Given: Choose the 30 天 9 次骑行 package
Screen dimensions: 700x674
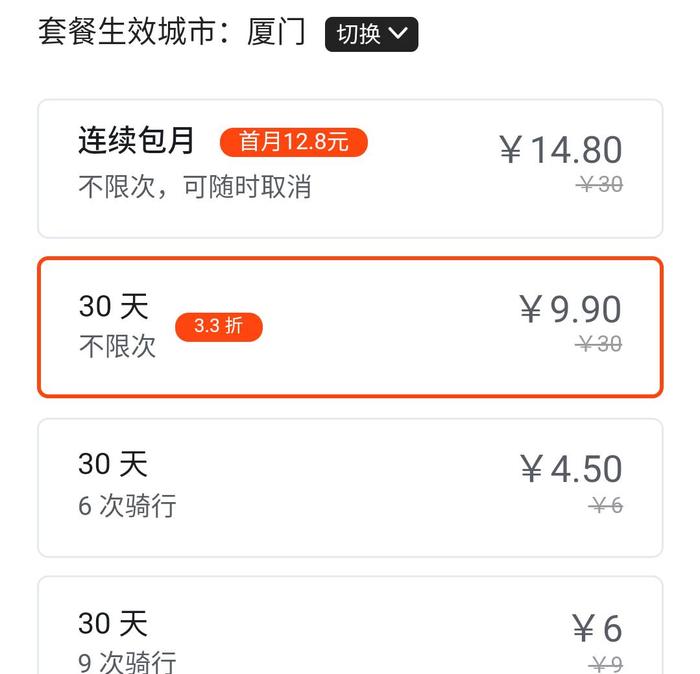Looking at the screenshot, I should click(350, 625).
